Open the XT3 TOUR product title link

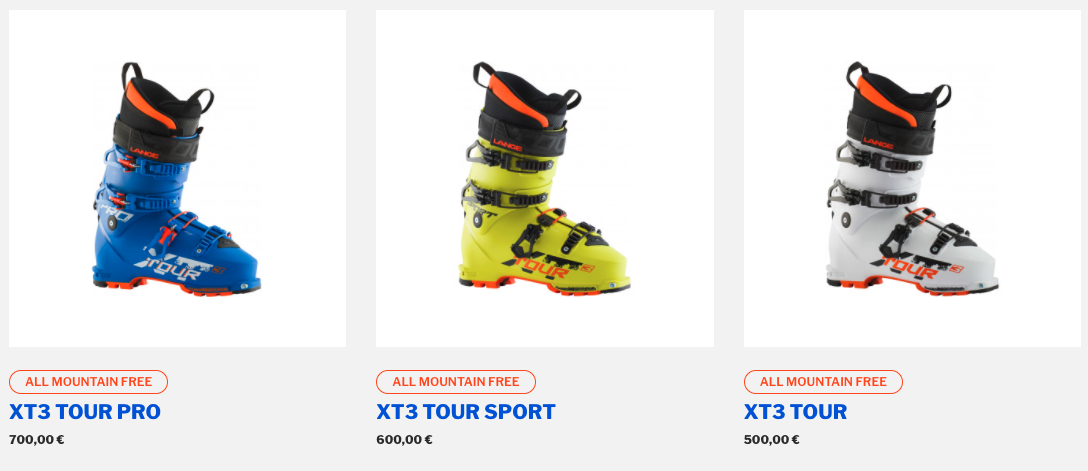pyautogui.click(x=795, y=412)
